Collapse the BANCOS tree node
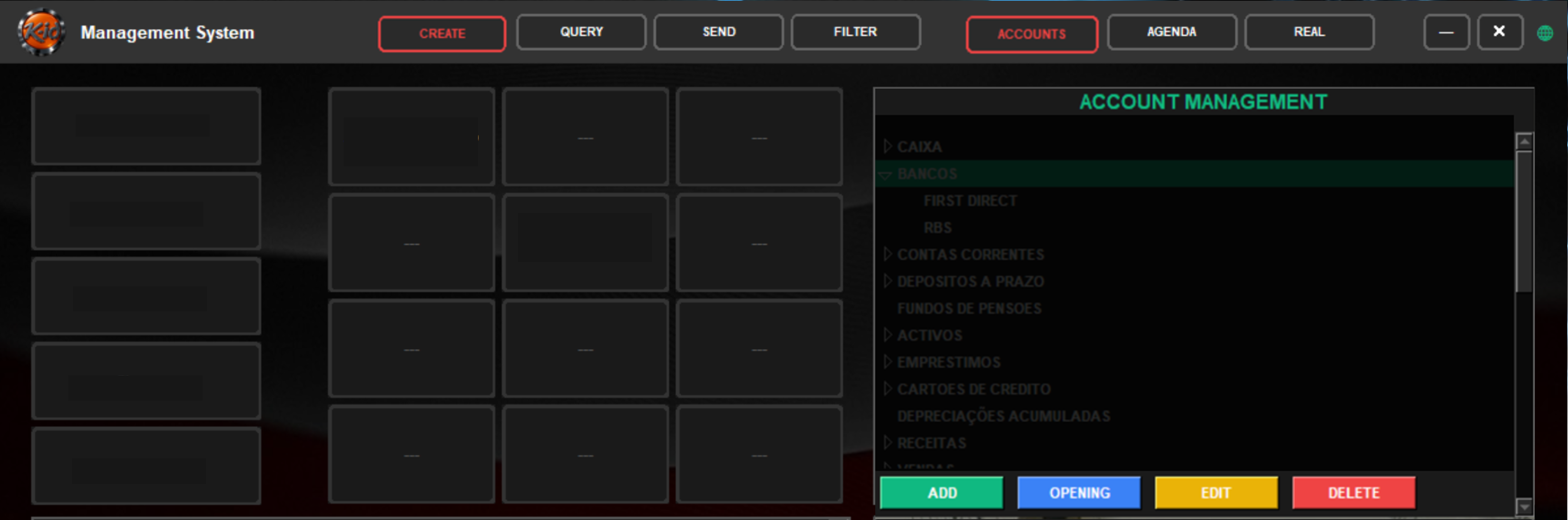 886,175
